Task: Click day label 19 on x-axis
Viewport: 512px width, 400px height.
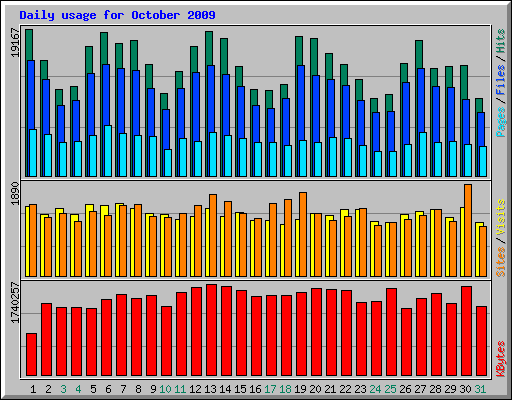Action: 300,389
